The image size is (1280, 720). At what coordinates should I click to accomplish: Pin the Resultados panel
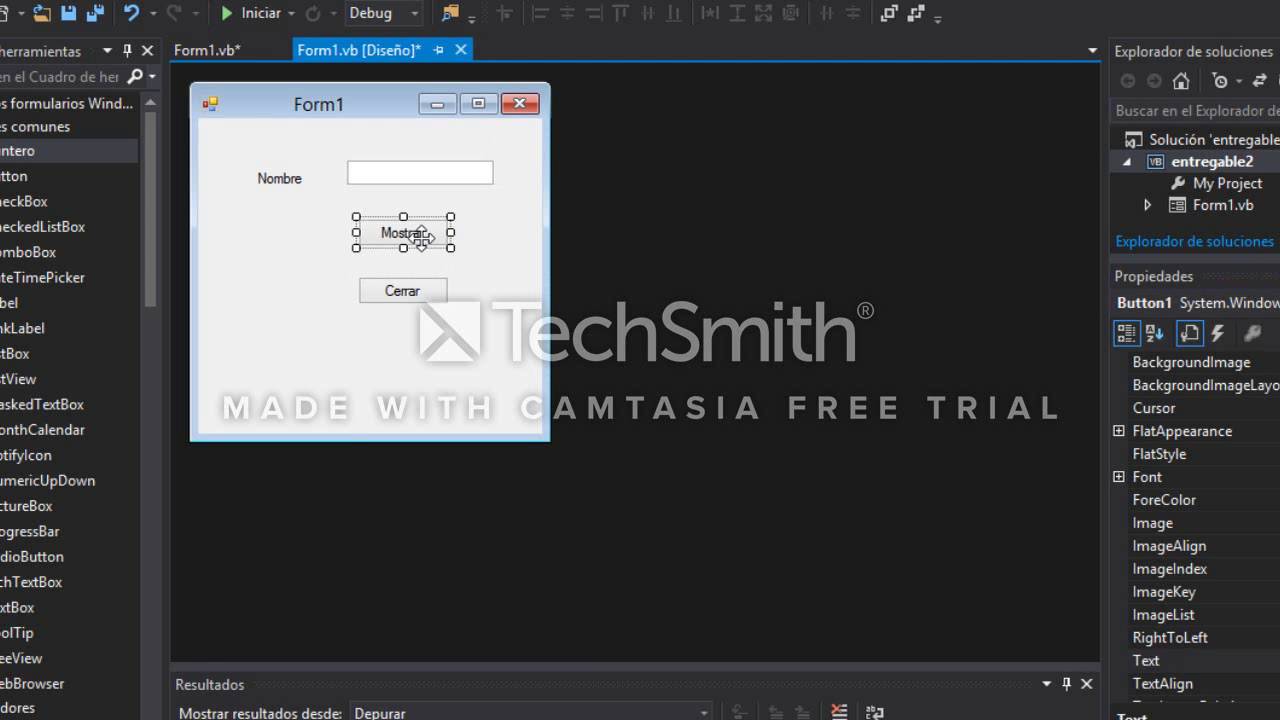[1067, 684]
